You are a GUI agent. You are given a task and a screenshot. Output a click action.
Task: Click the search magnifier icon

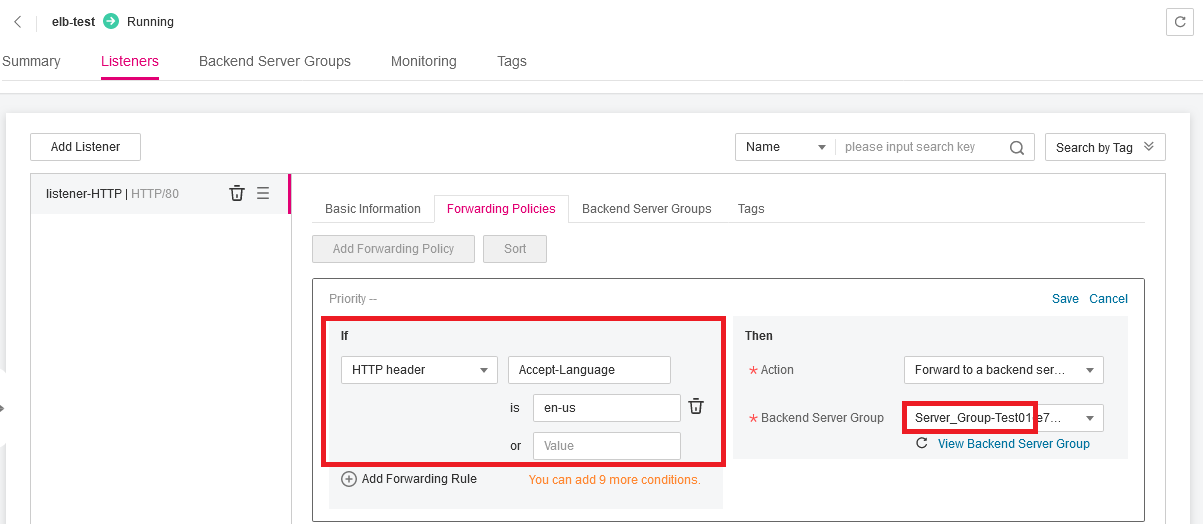(1016, 147)
